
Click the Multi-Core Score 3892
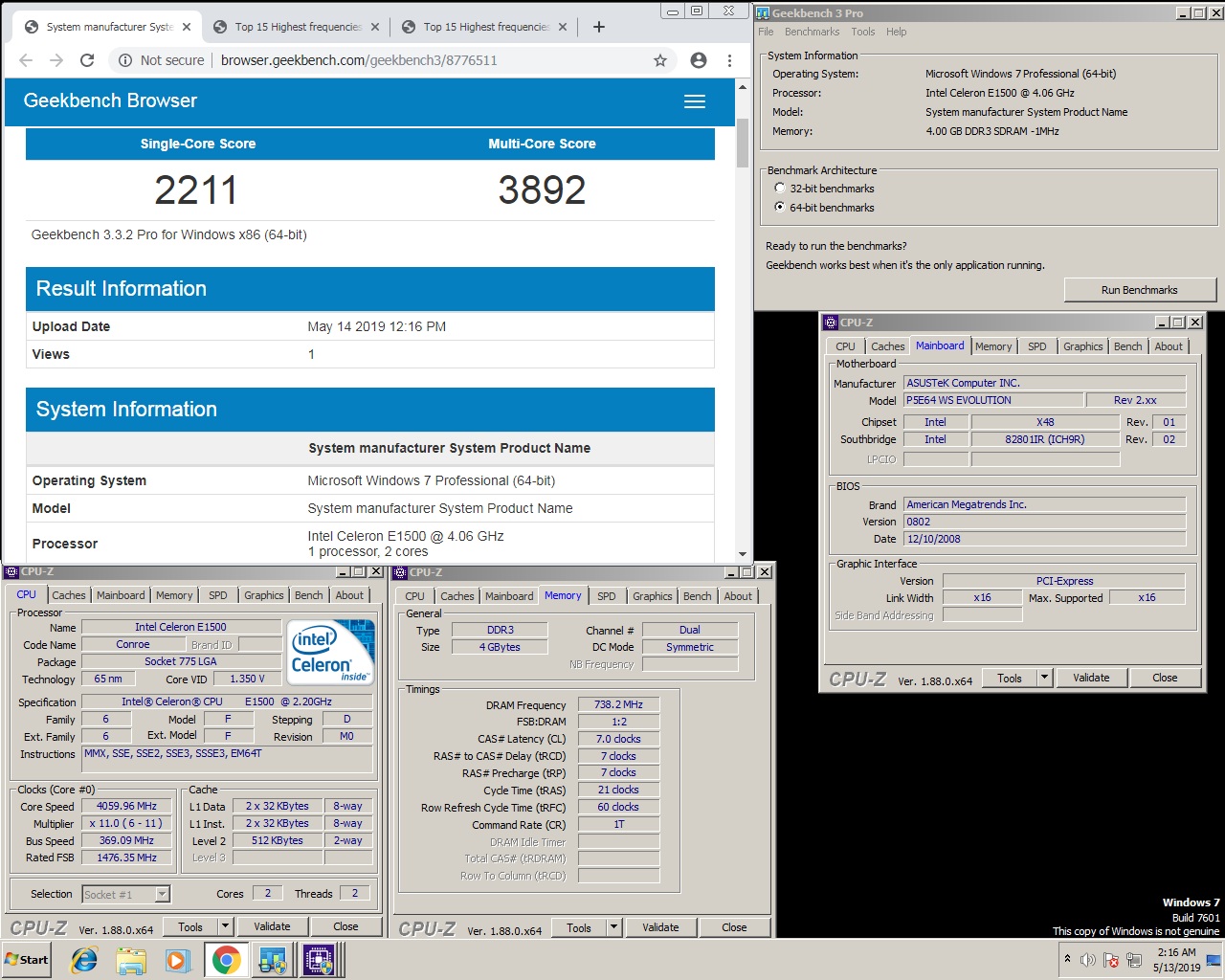pyautogui.click(x=542, y=189)
